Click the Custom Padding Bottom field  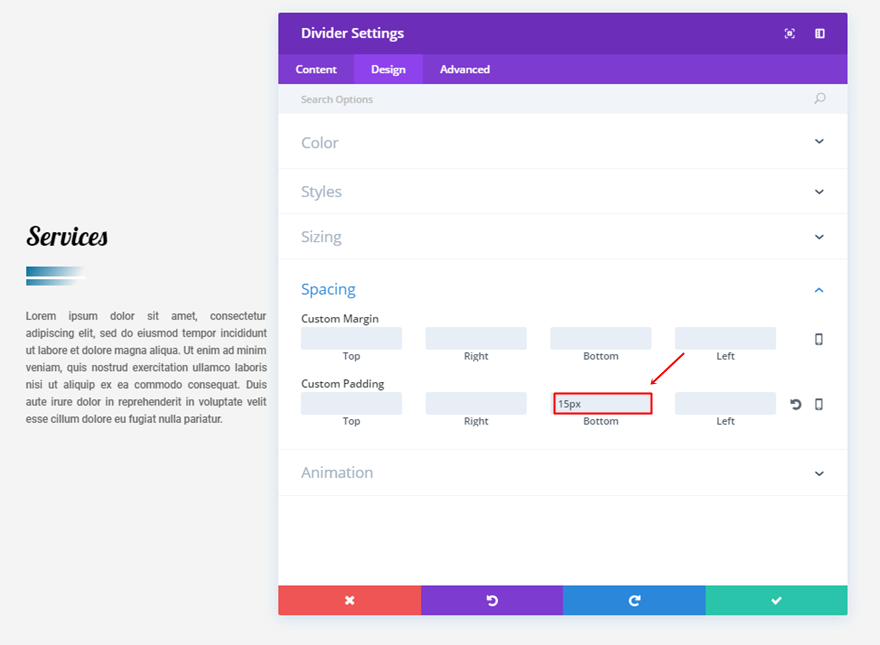coord(602,404)
